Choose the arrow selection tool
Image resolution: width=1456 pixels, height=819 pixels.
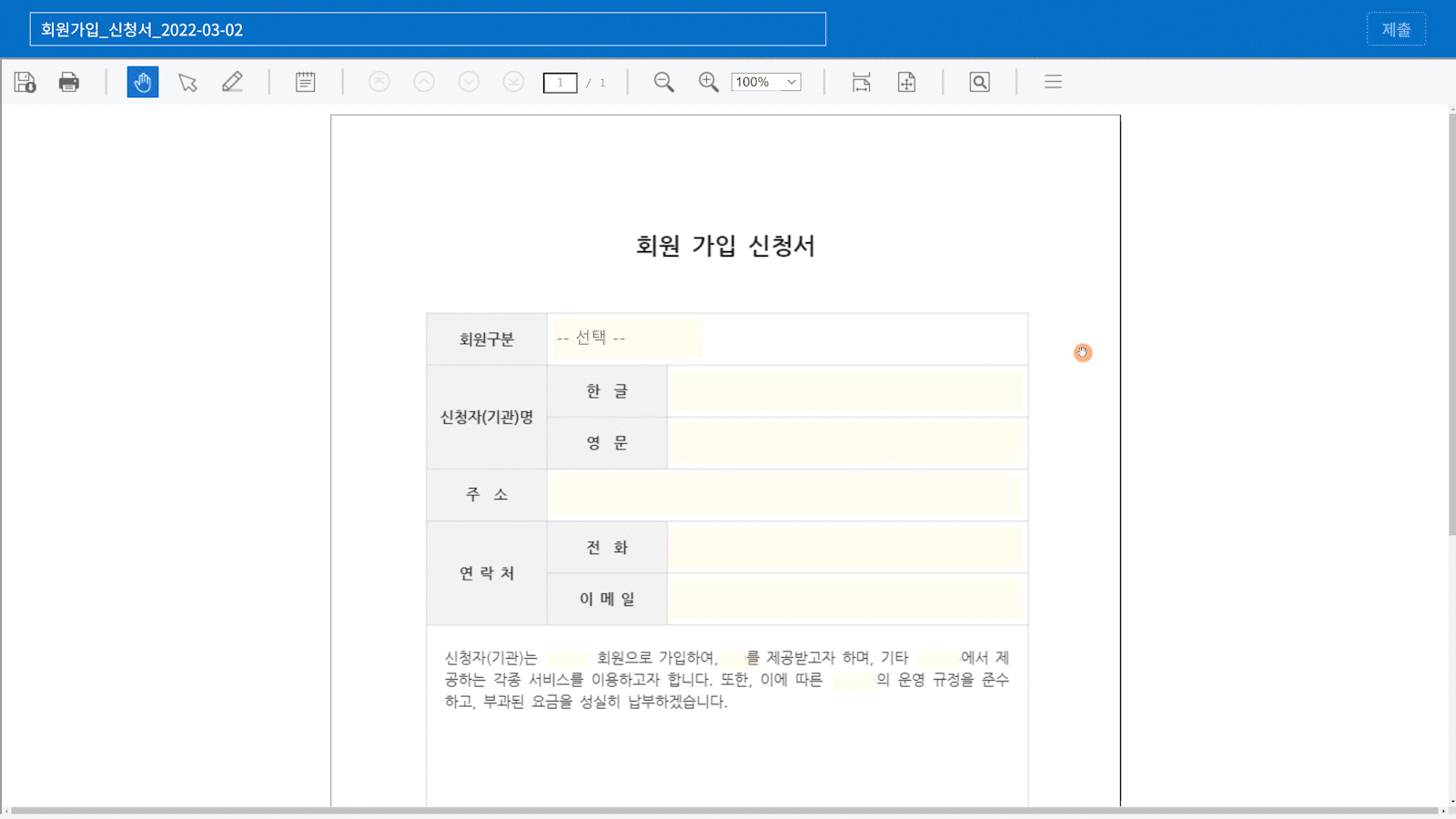coord(187,82)
